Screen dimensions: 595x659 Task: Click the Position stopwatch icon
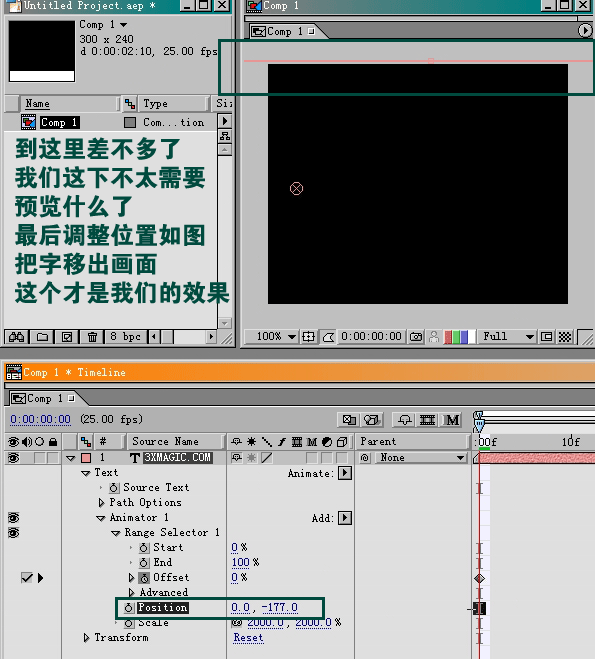click(x=129, y=608)
